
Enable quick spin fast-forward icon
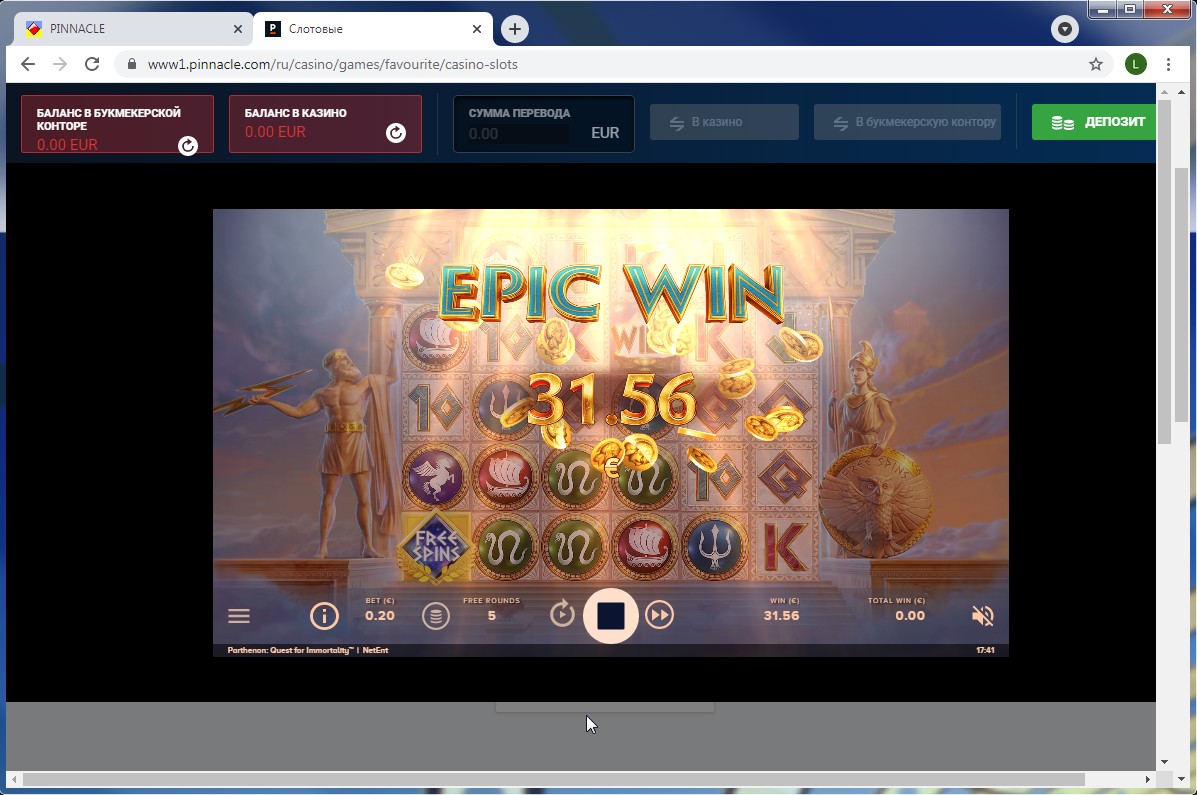660,615
